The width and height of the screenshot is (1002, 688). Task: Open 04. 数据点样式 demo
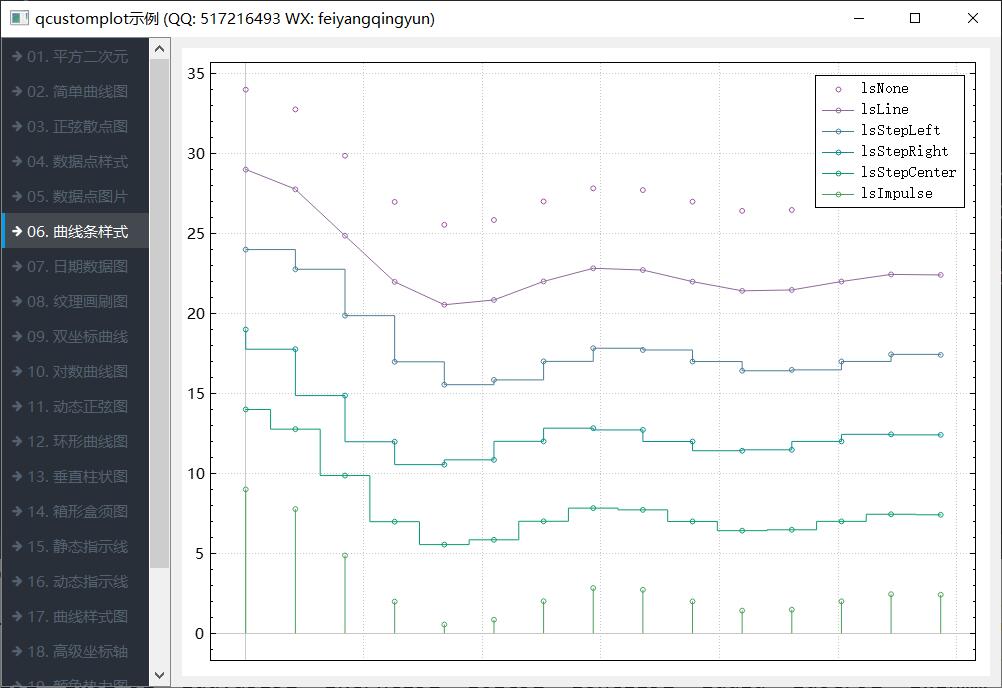[76, 162]
